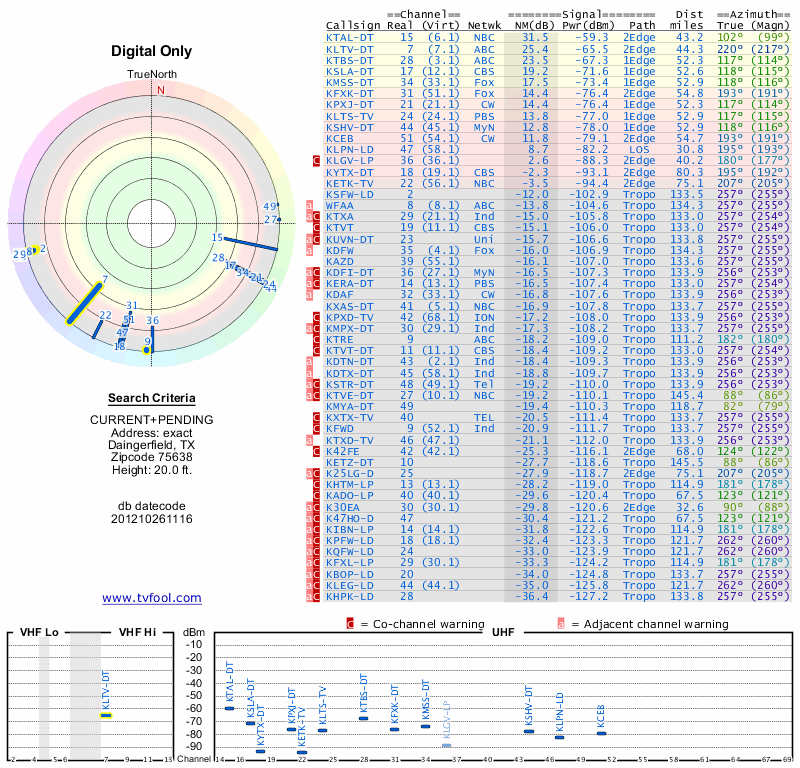Click the Pwr(dBm) column header
800x768 pixels.
(588, 26)
